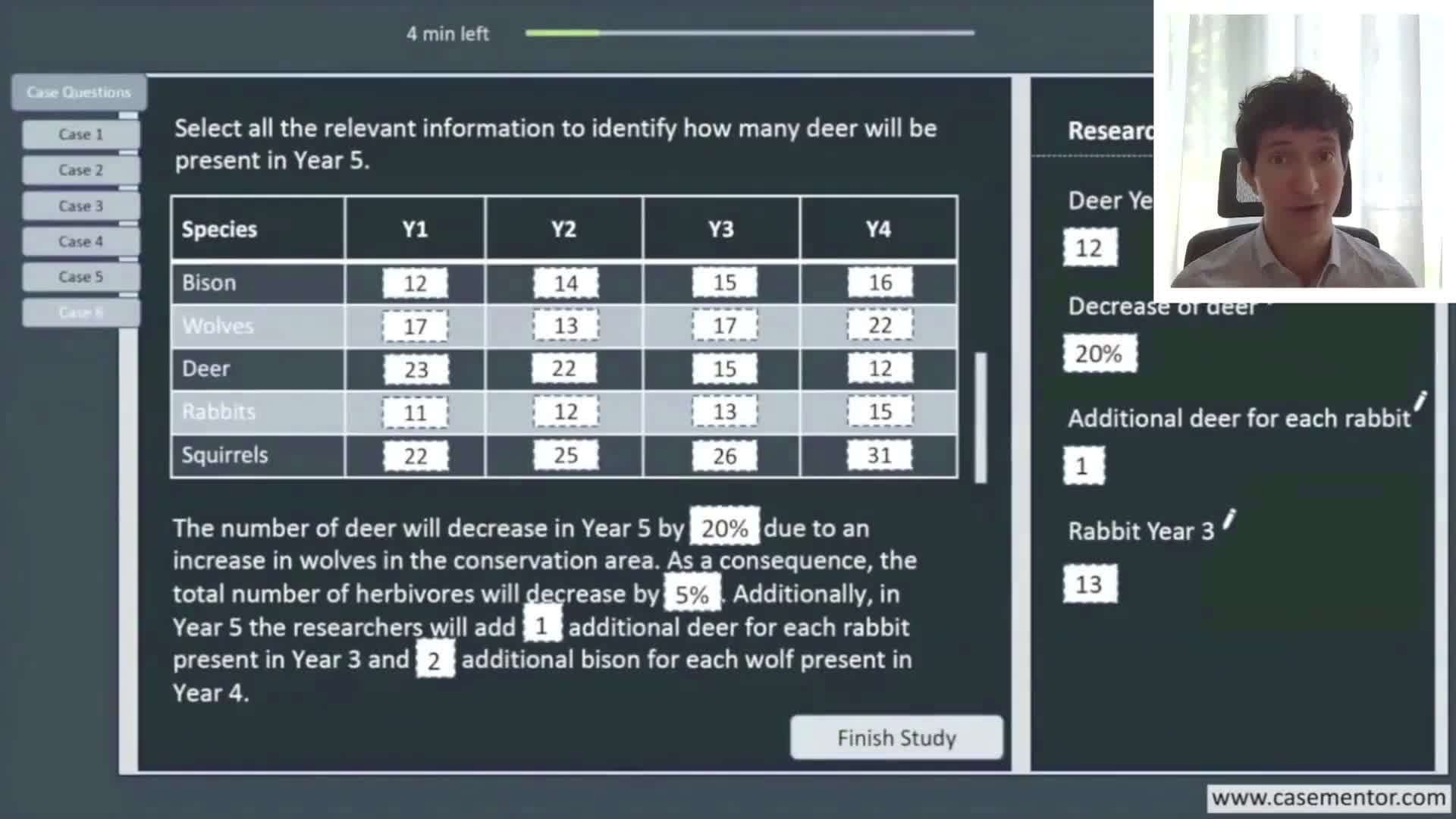Click the journal value 1 entry
The width and height of the screenshot is (1456, 819).
[1083, 466]
